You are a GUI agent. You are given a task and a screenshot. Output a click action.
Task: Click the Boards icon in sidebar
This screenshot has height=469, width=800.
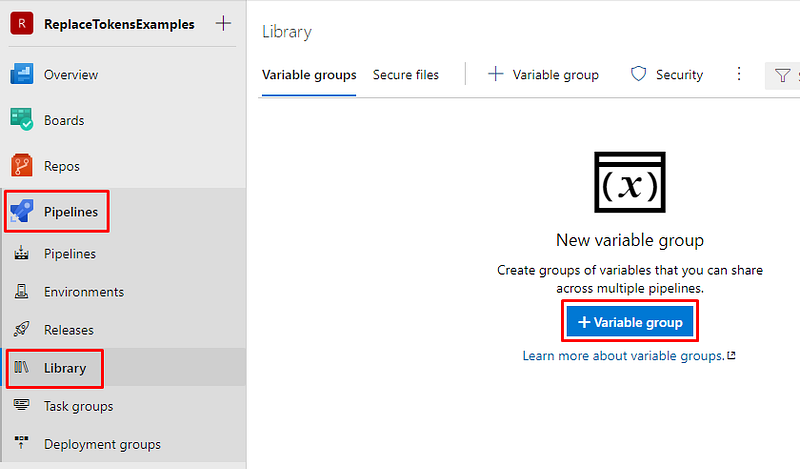point(21,119)
